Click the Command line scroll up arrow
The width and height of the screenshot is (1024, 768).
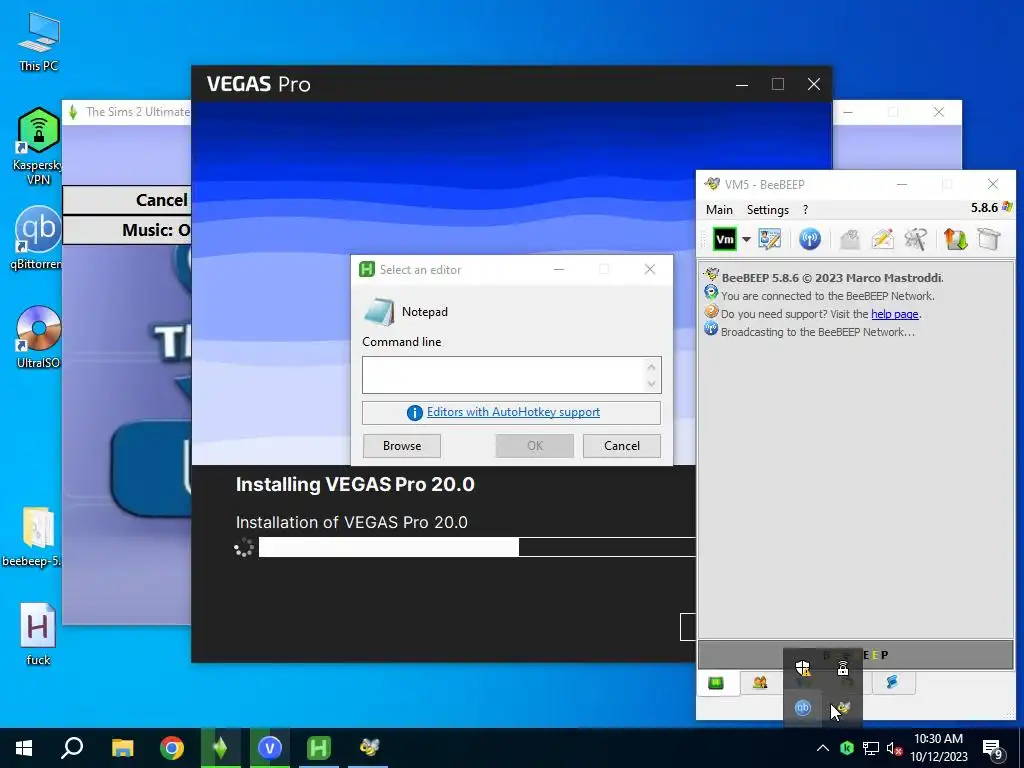pos(651,366)
